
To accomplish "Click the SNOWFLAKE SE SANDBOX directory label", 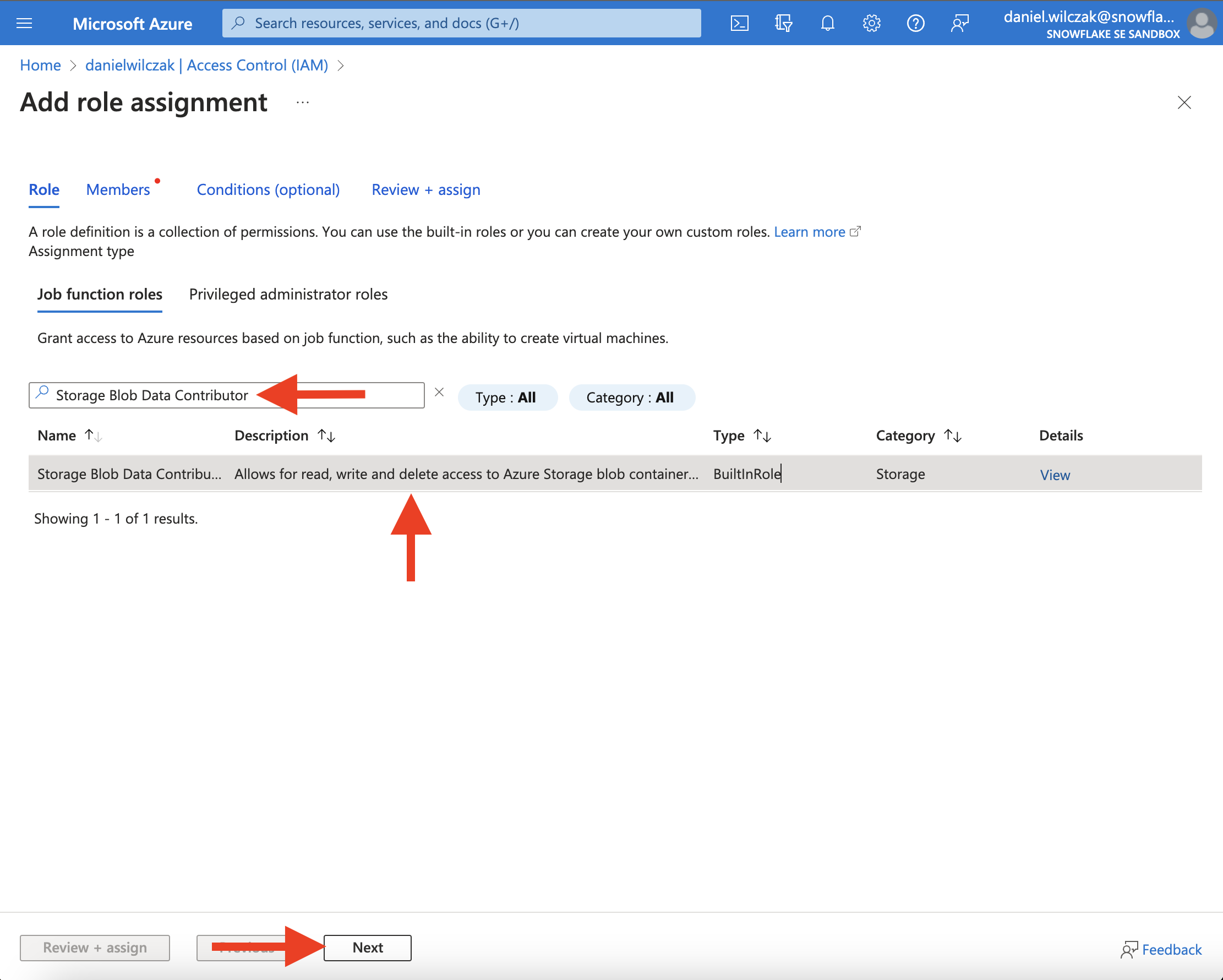I will pos(1113,34).
